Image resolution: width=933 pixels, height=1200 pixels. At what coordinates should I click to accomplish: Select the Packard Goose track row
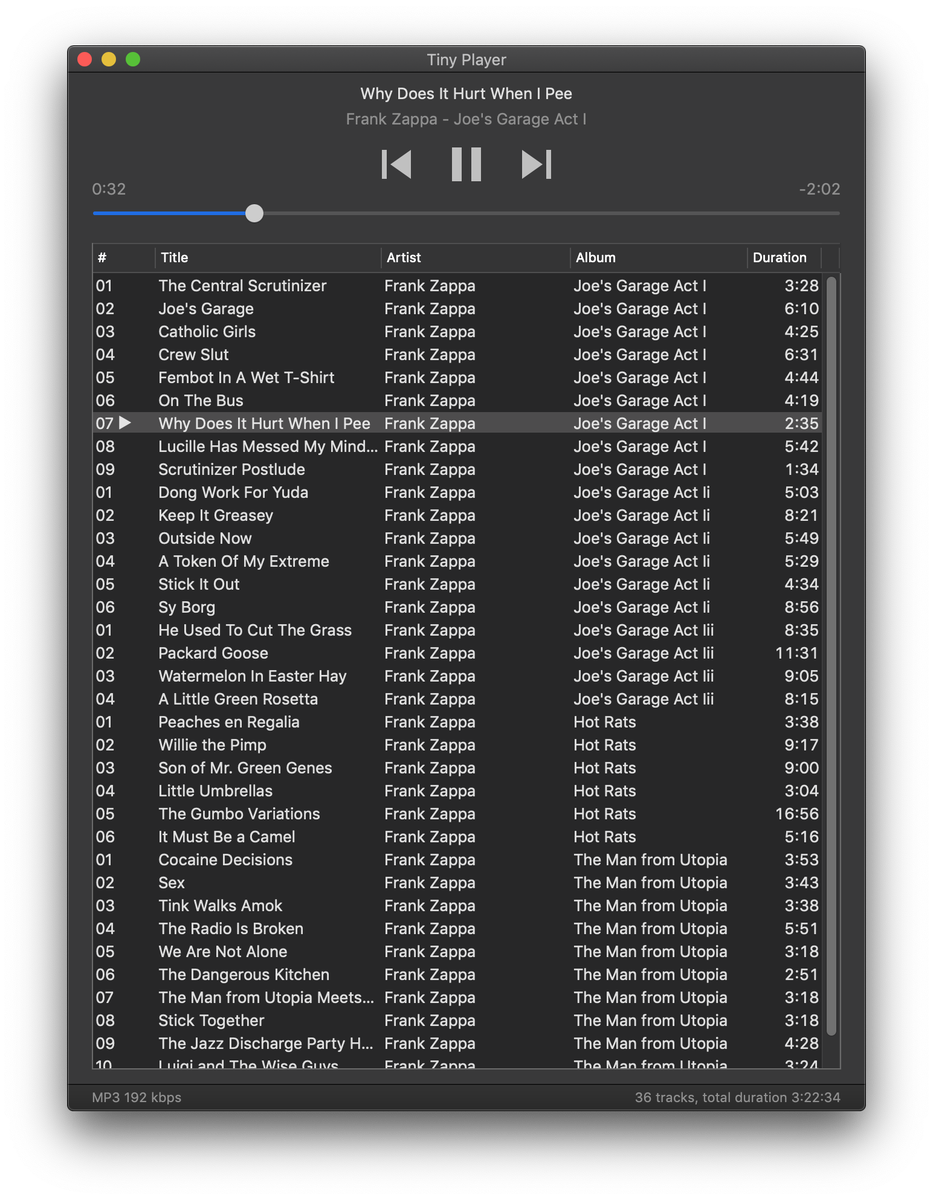click(457, 653)
